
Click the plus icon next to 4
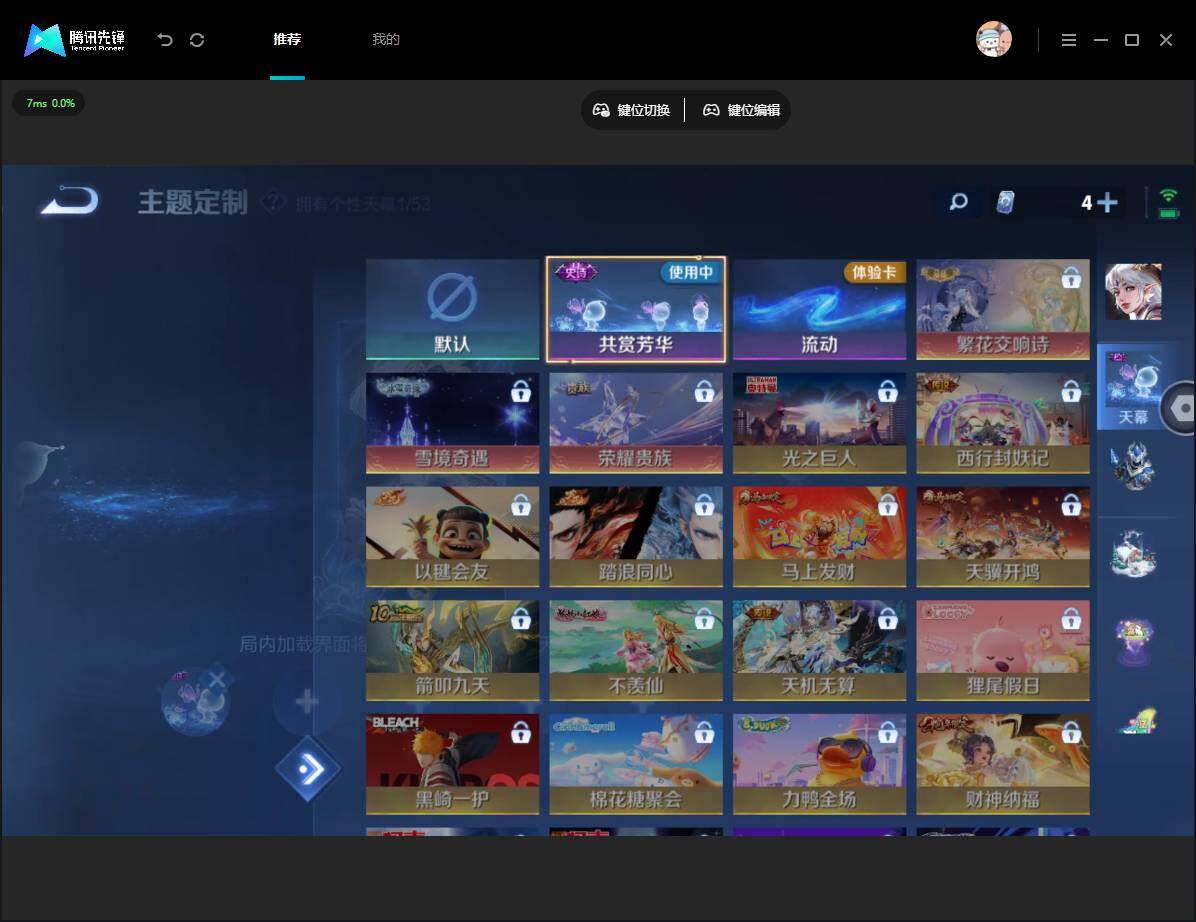point(1107,202)
